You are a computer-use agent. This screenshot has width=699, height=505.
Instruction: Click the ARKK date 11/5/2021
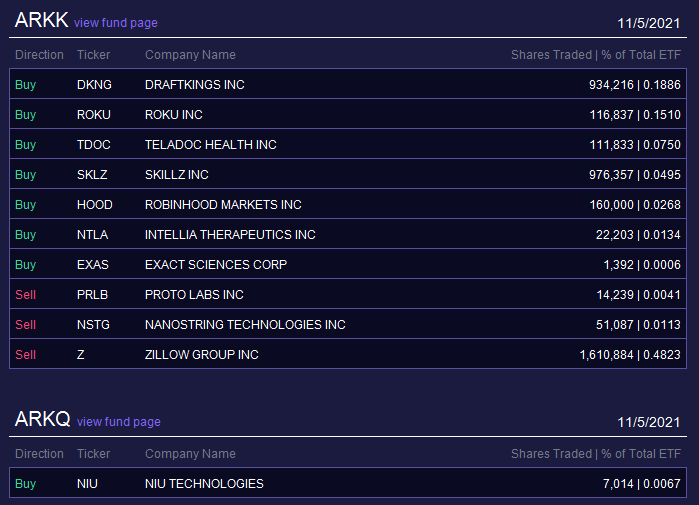(x=649, y=24)
